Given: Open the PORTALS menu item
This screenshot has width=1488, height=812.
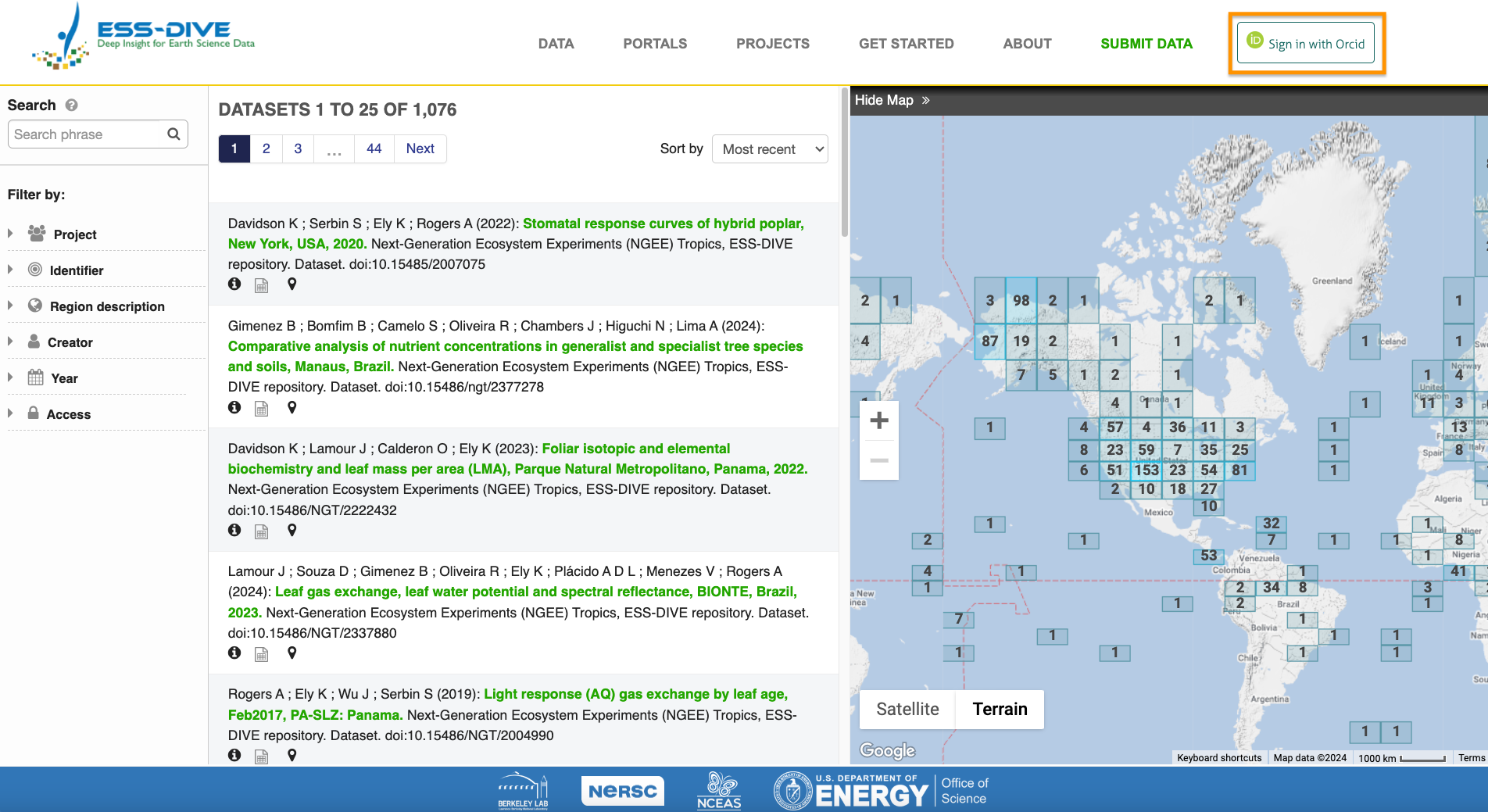Looking at the screenshot, I should (x=655, y=44).
